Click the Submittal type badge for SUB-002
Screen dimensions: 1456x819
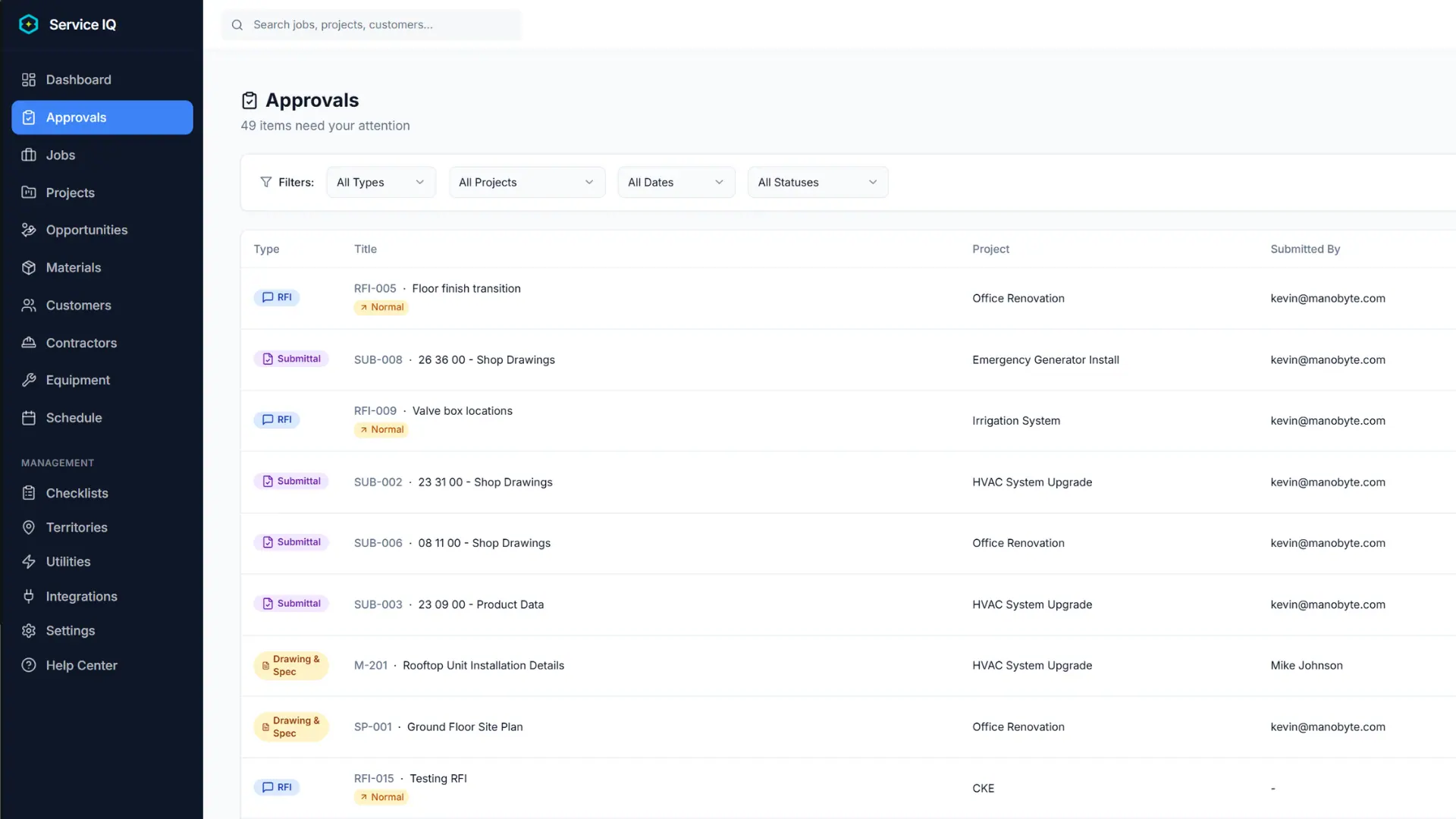pyautogui.click(x=291, y=481)
